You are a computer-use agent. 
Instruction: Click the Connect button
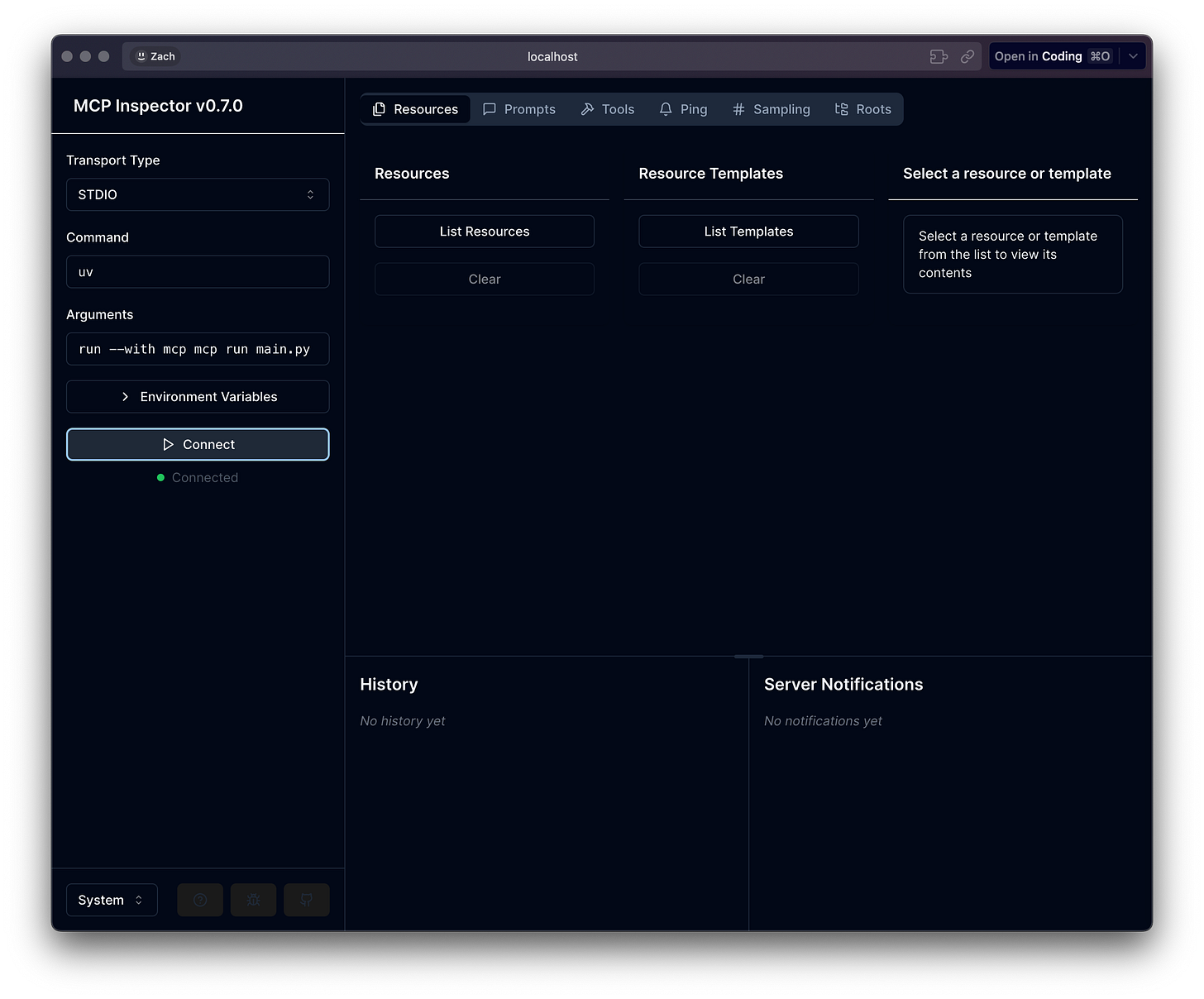(x=198, y=444)
